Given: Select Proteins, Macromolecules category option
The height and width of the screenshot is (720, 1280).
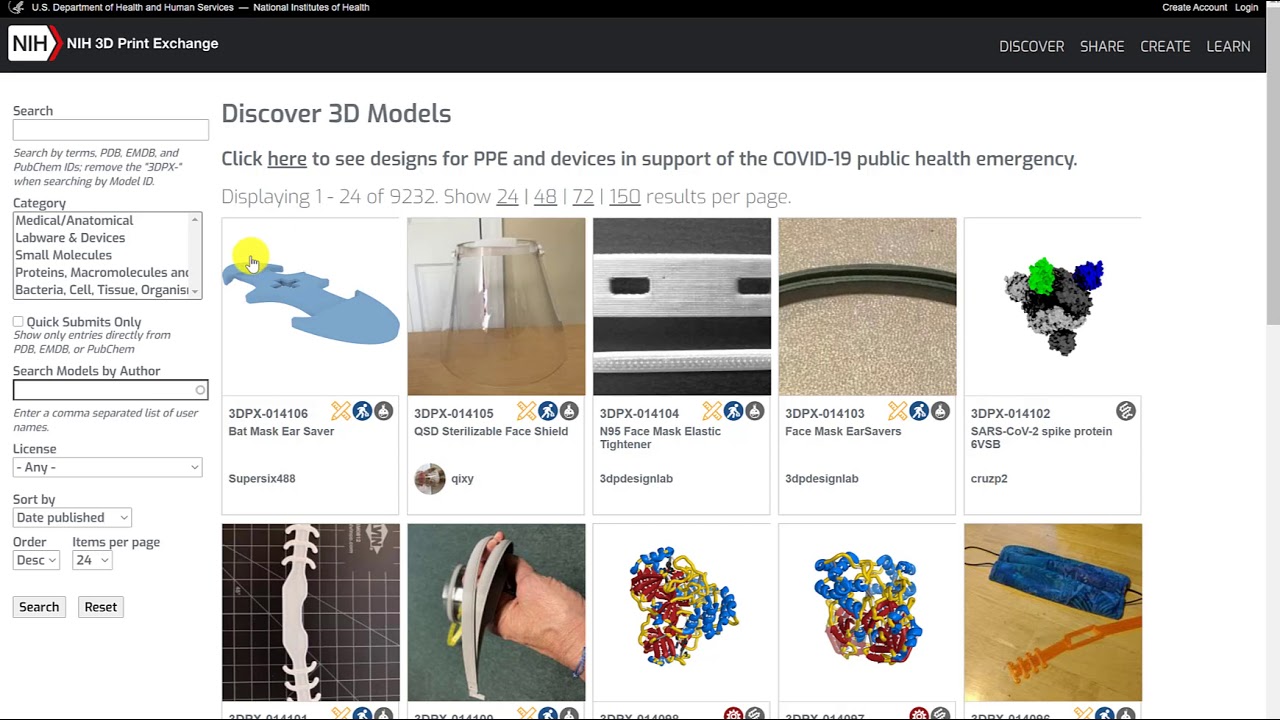Looking at the screenshot, I should 101,272.
